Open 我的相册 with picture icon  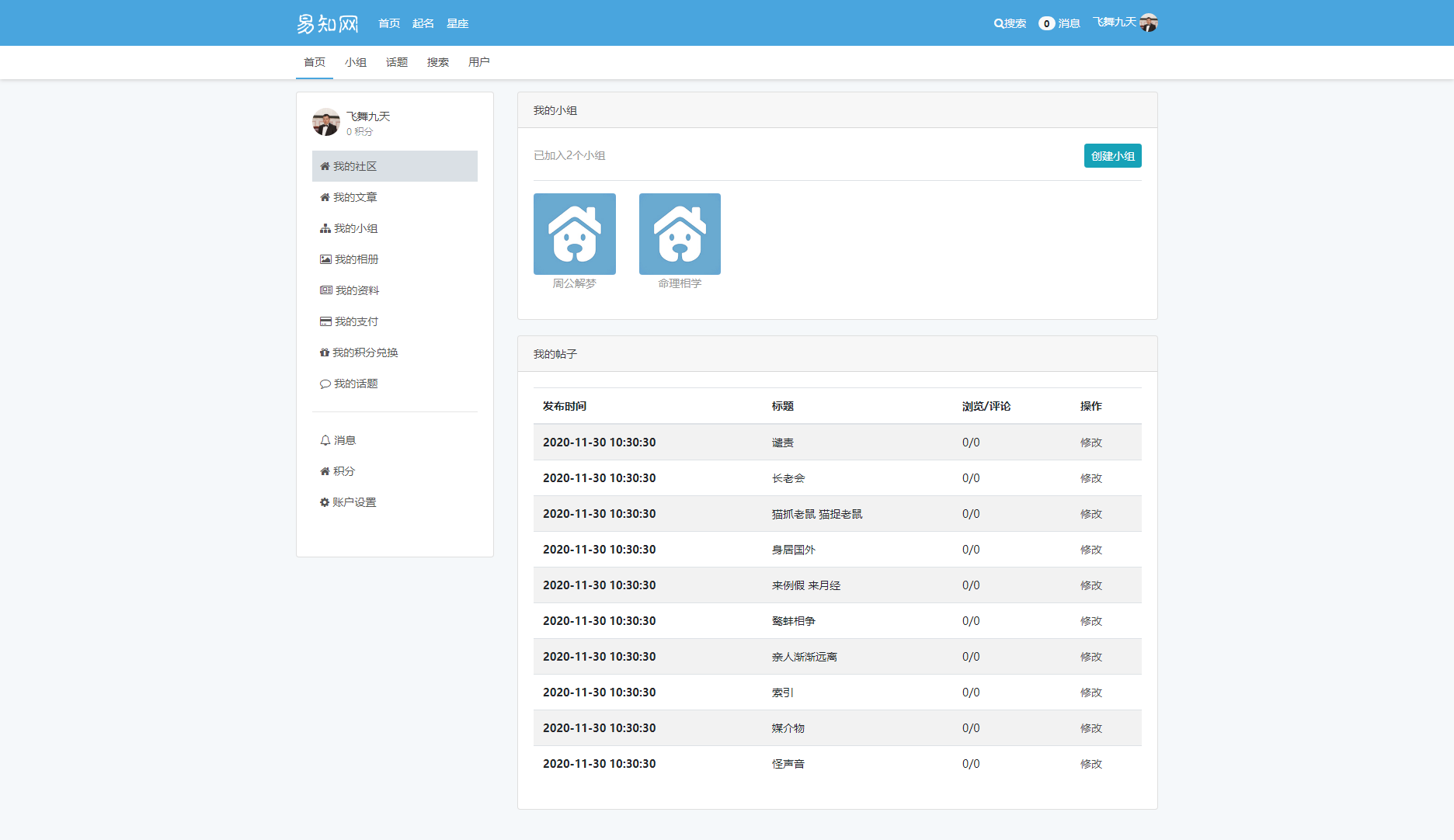tap(349, 259)
